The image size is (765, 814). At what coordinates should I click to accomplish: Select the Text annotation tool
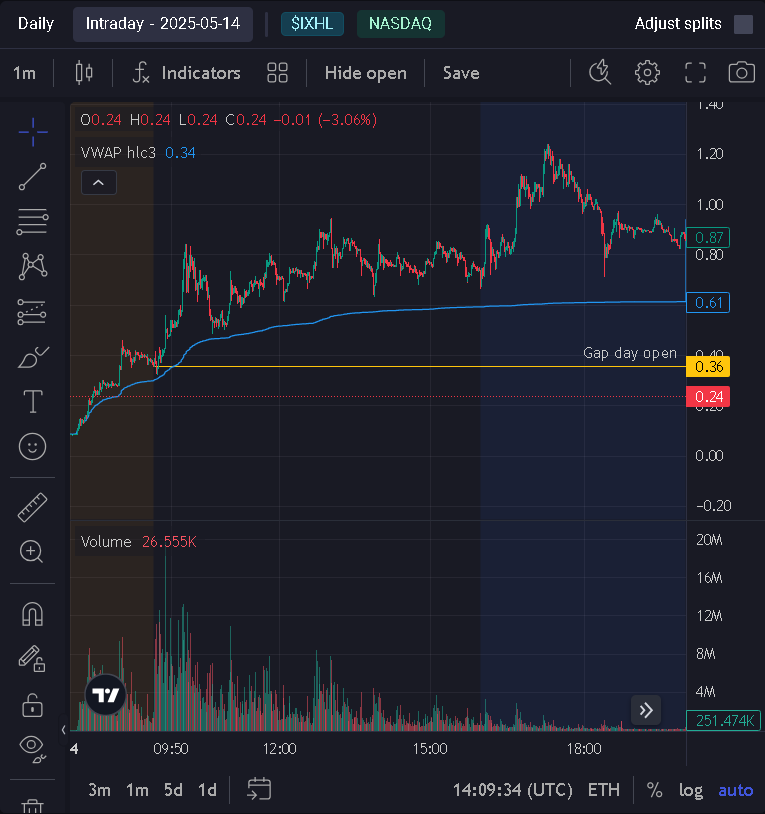[33, 402]
